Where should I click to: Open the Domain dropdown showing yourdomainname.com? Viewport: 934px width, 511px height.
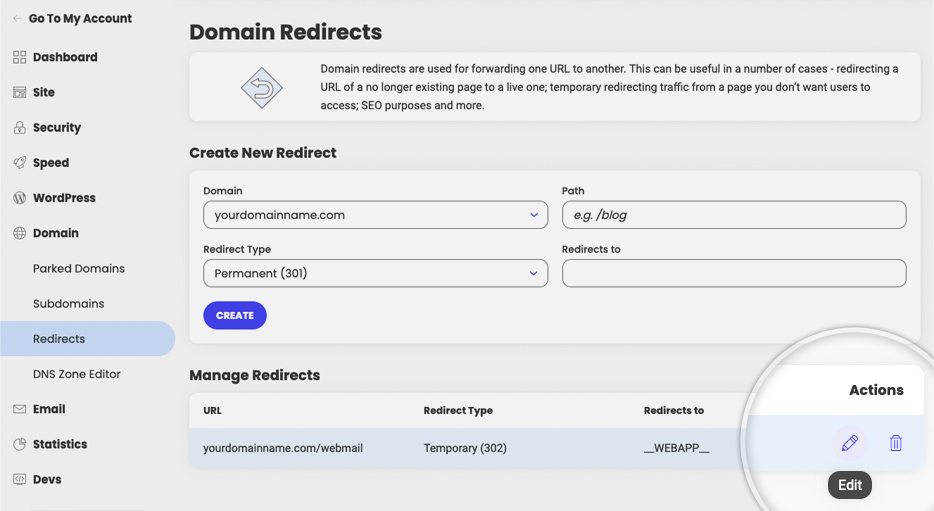tap(375, 215)
